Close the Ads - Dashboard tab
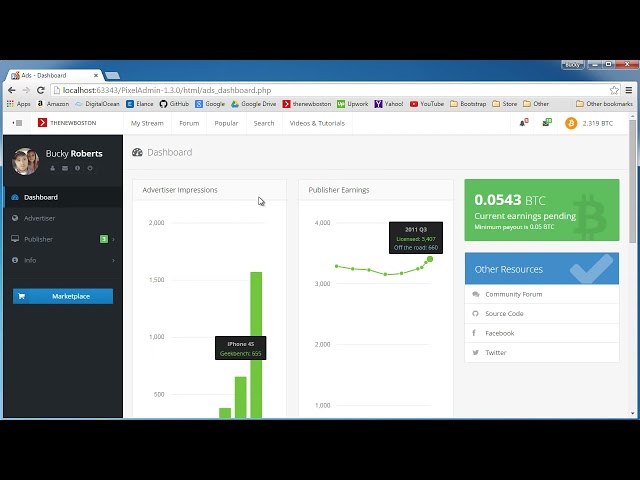640x480 pixels. pos(96,76)
